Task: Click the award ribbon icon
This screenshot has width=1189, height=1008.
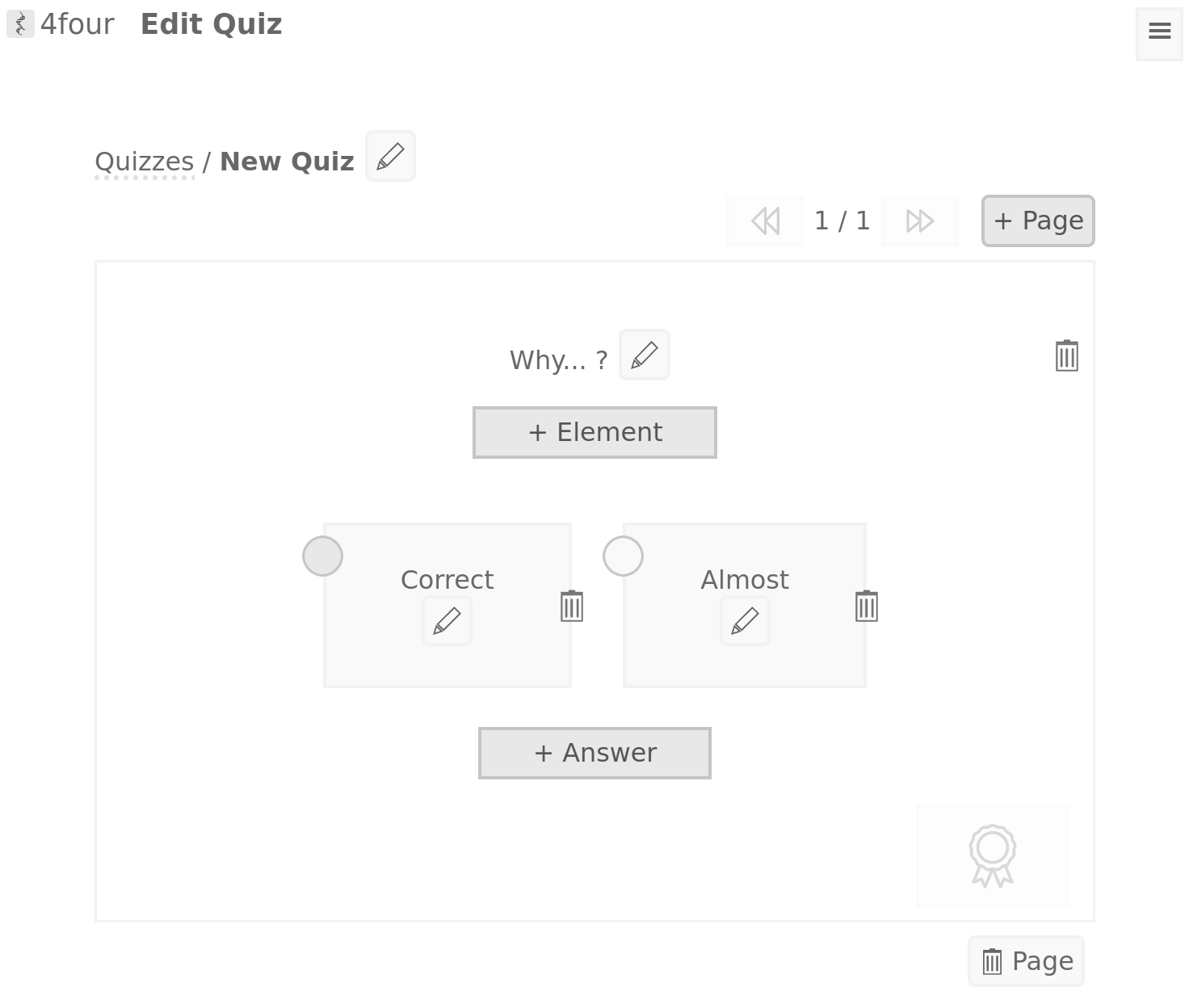Action: coord(992,855)
